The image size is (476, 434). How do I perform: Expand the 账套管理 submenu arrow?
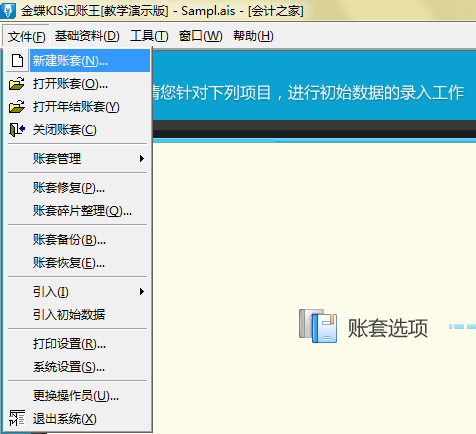142,159
